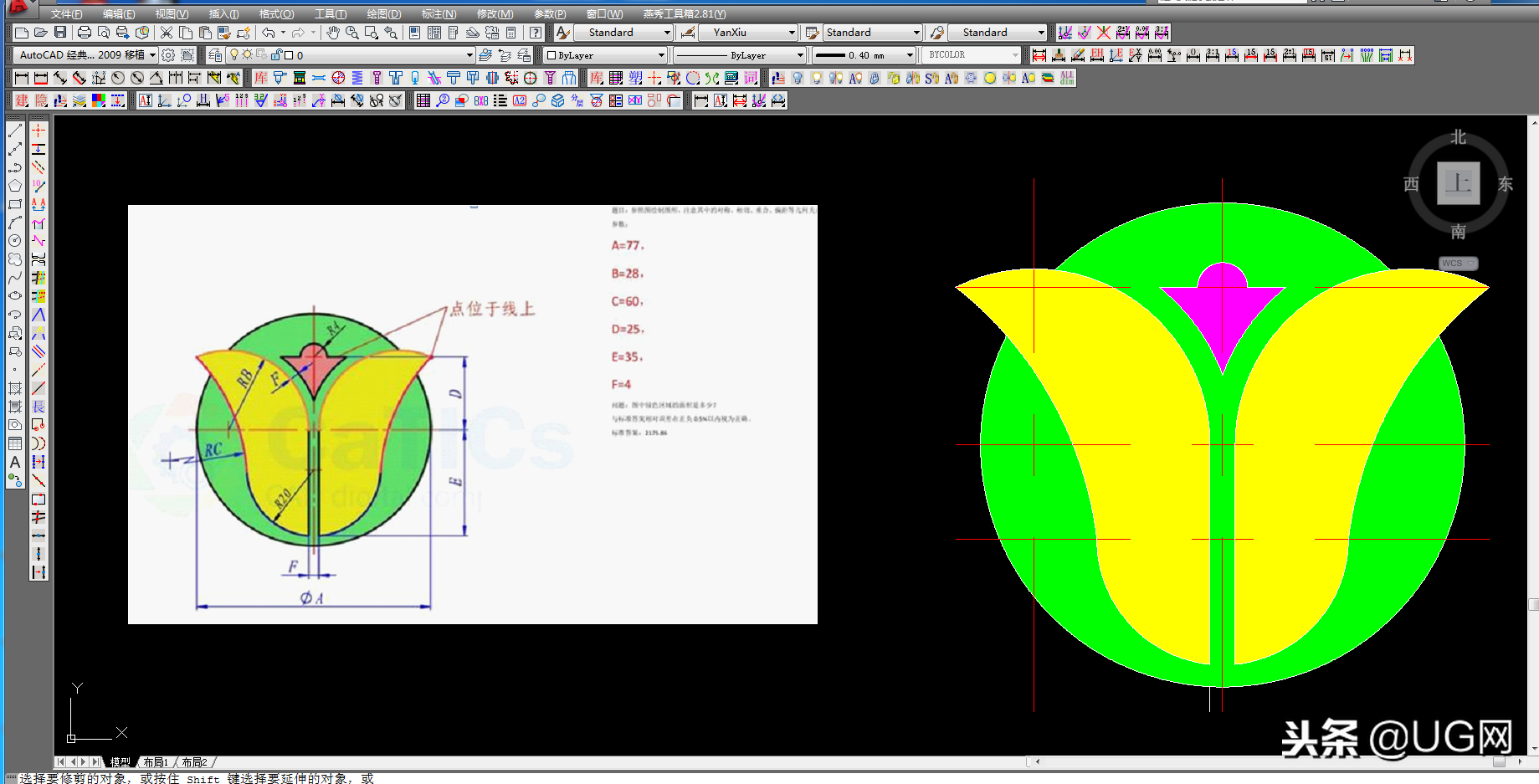This screenshot has width=1539, height=784.
Task: Open the 0.40 mm lineweight dropdown
Action: (910, 55)
